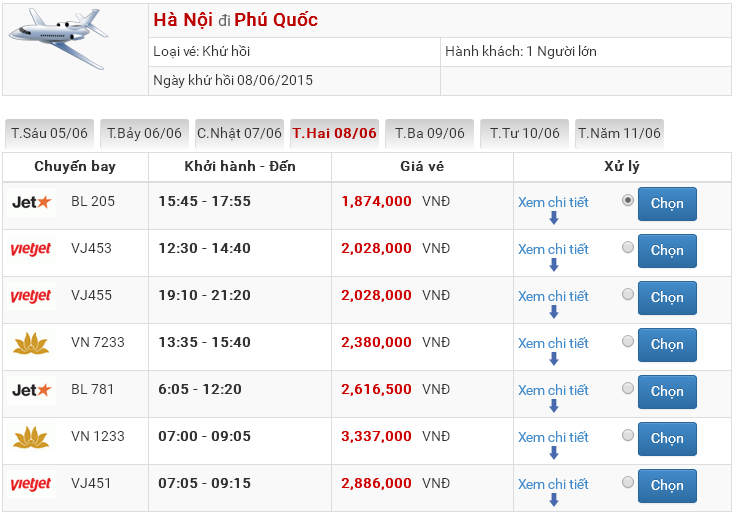The width and height of the screenshot is (736, 515).
Task: Choose flight VN 7233 with its Chọn button
Action: click(x=667, y=345)
